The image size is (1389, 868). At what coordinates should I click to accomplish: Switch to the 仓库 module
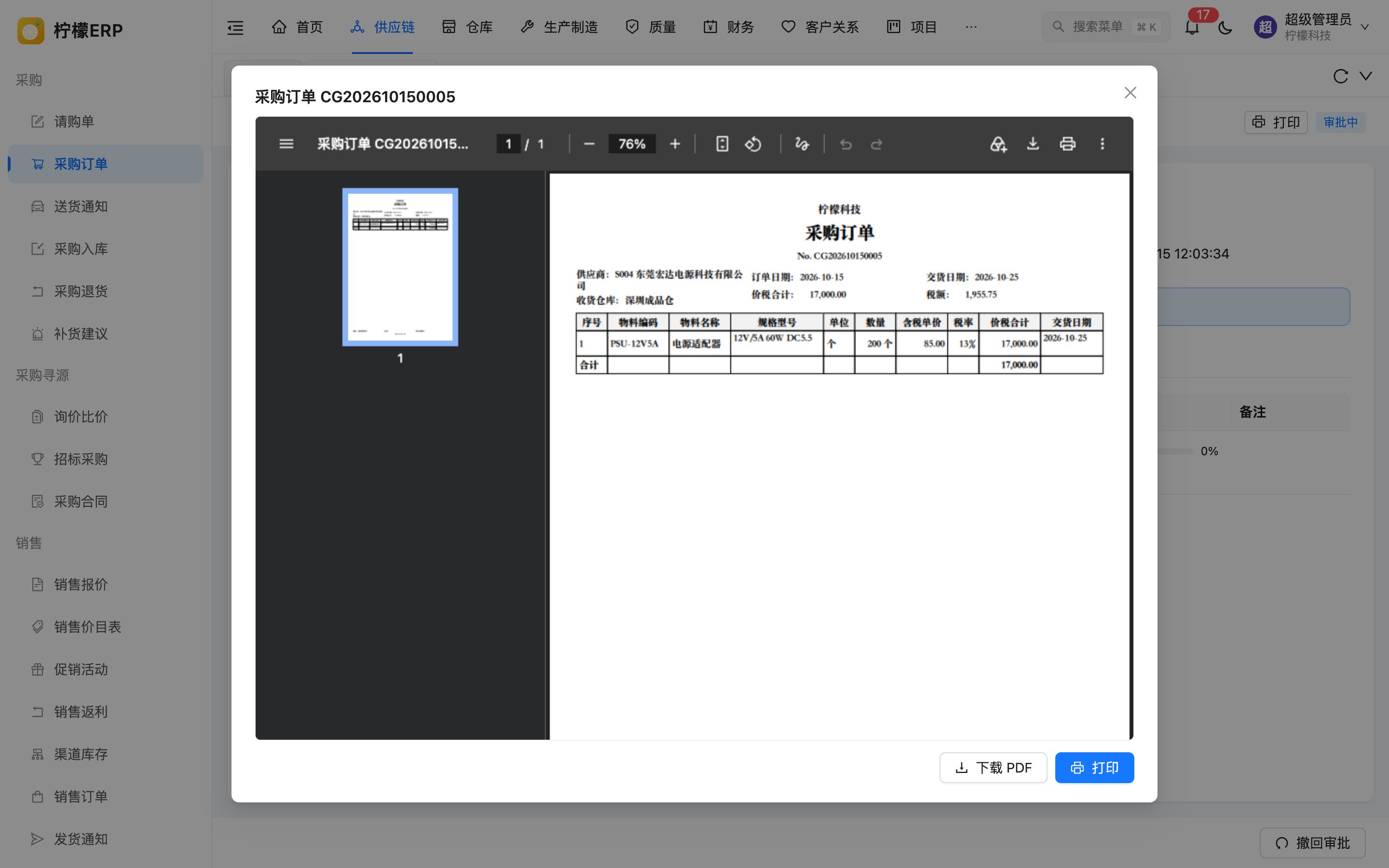pyautogui.click(x=467, y=27)
